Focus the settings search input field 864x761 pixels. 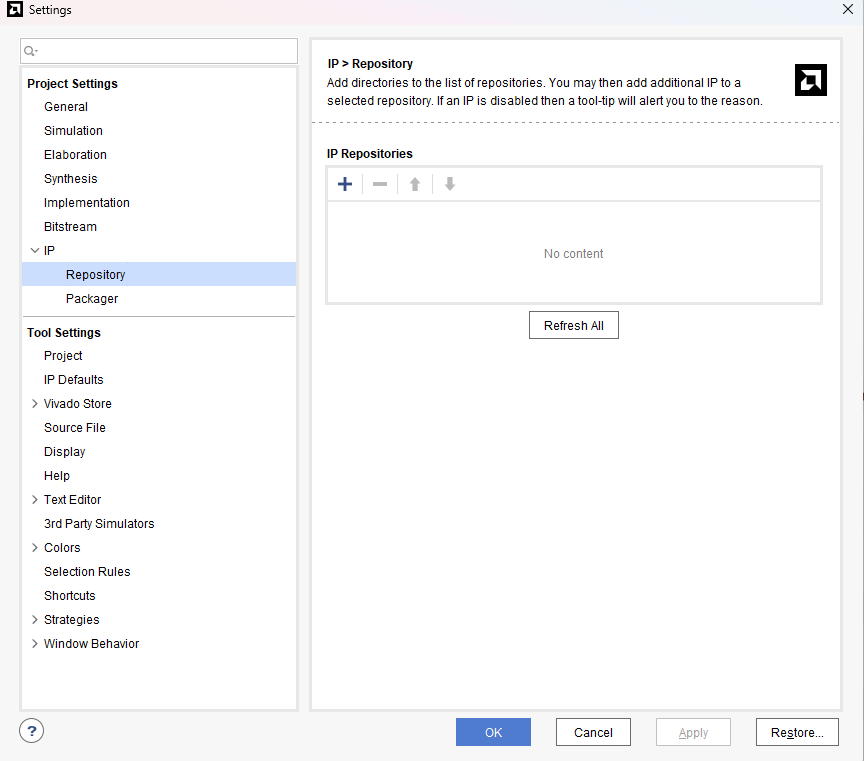point(159,51)
